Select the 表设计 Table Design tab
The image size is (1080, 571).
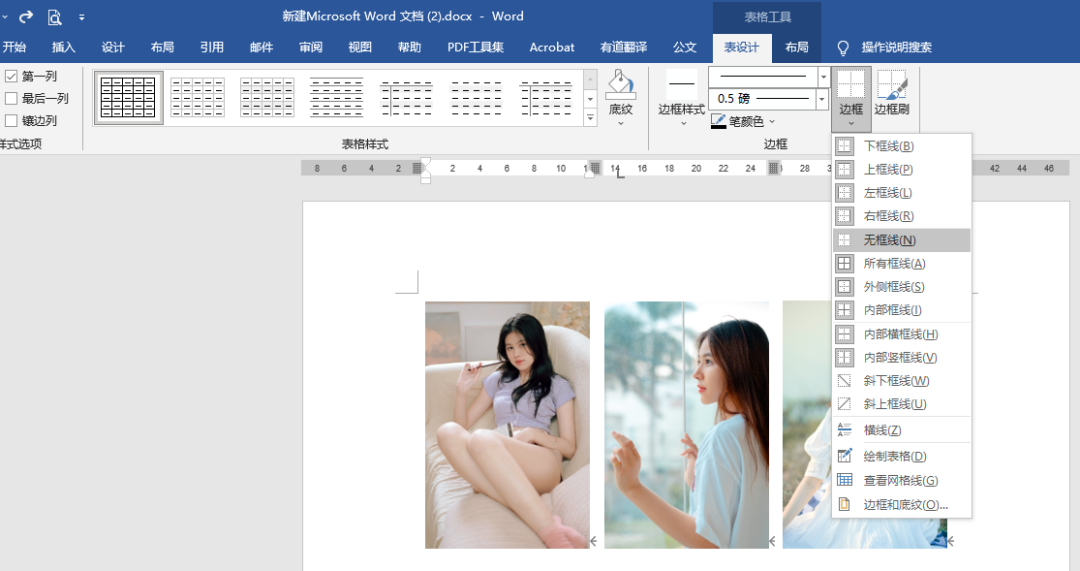(x=742, y=48)
